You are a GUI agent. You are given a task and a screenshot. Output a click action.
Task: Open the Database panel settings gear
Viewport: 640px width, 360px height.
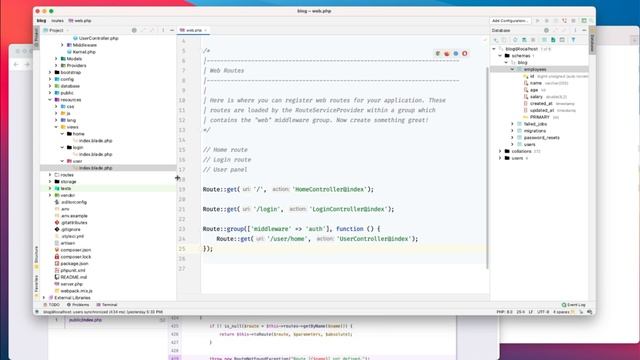coord(546,30)
